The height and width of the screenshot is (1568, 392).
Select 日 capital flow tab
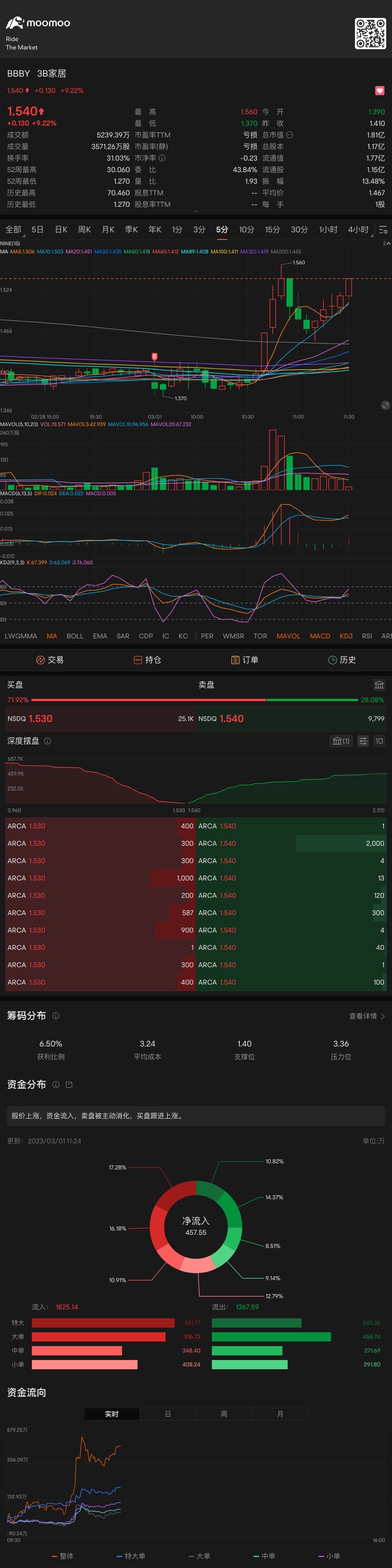coord(168,1414)
